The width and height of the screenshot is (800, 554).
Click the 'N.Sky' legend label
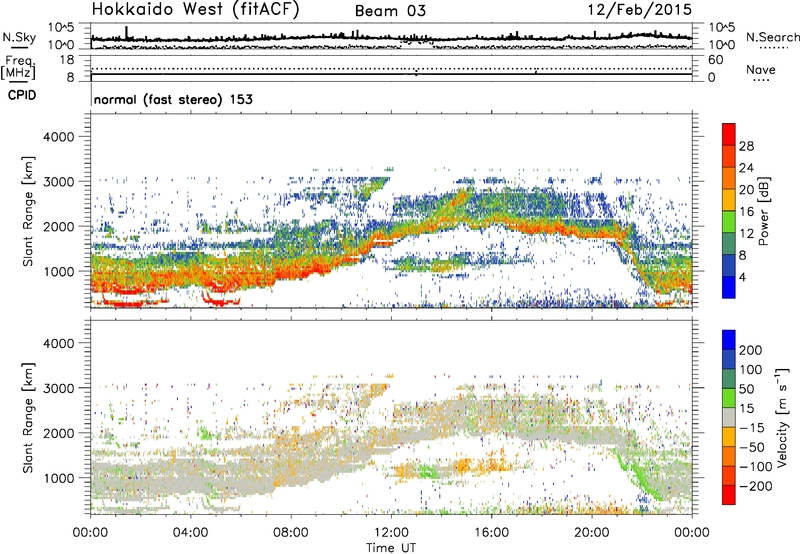tap(19, 37)
